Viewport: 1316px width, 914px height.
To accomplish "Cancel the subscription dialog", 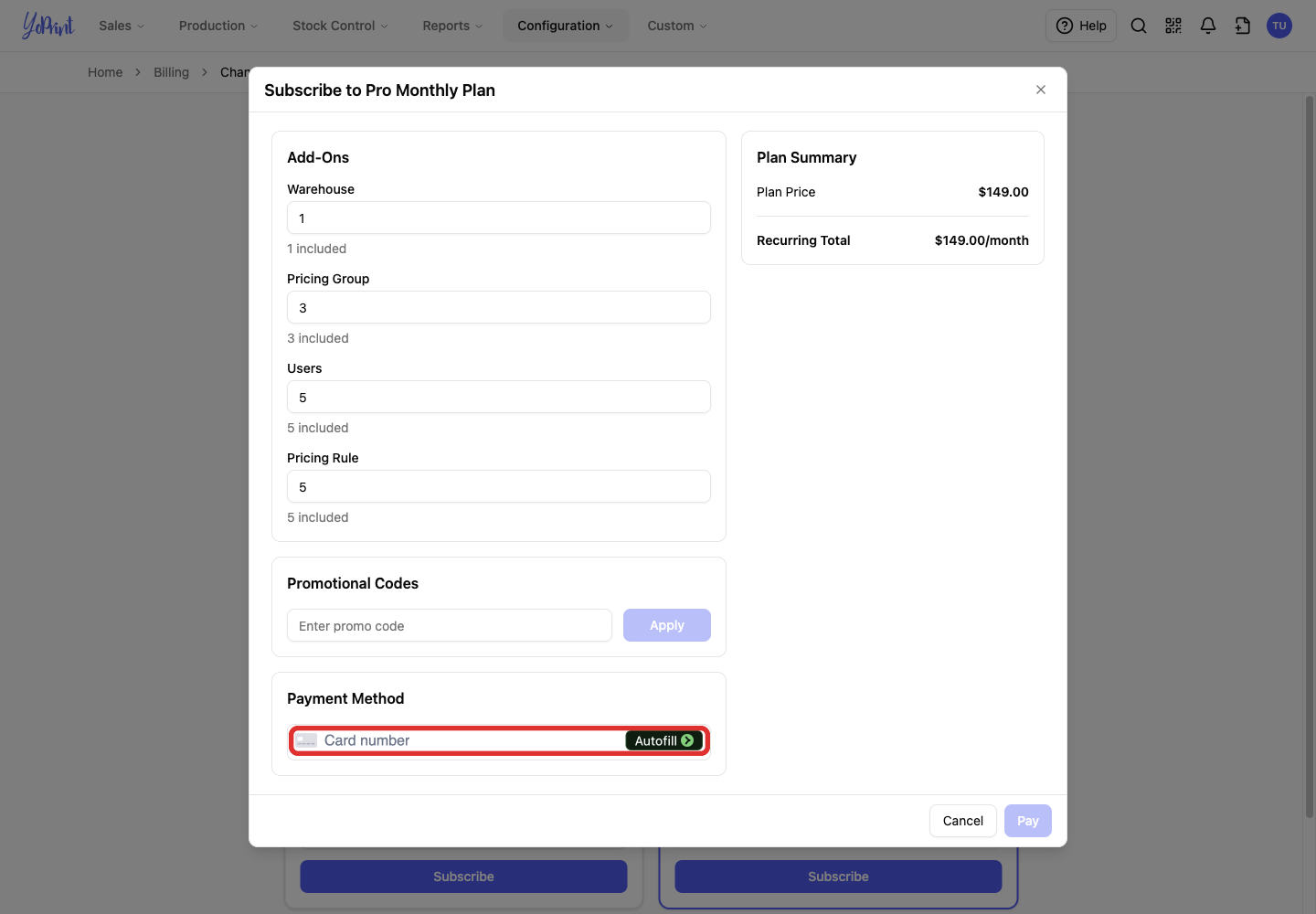I will [x=963, y=821].
